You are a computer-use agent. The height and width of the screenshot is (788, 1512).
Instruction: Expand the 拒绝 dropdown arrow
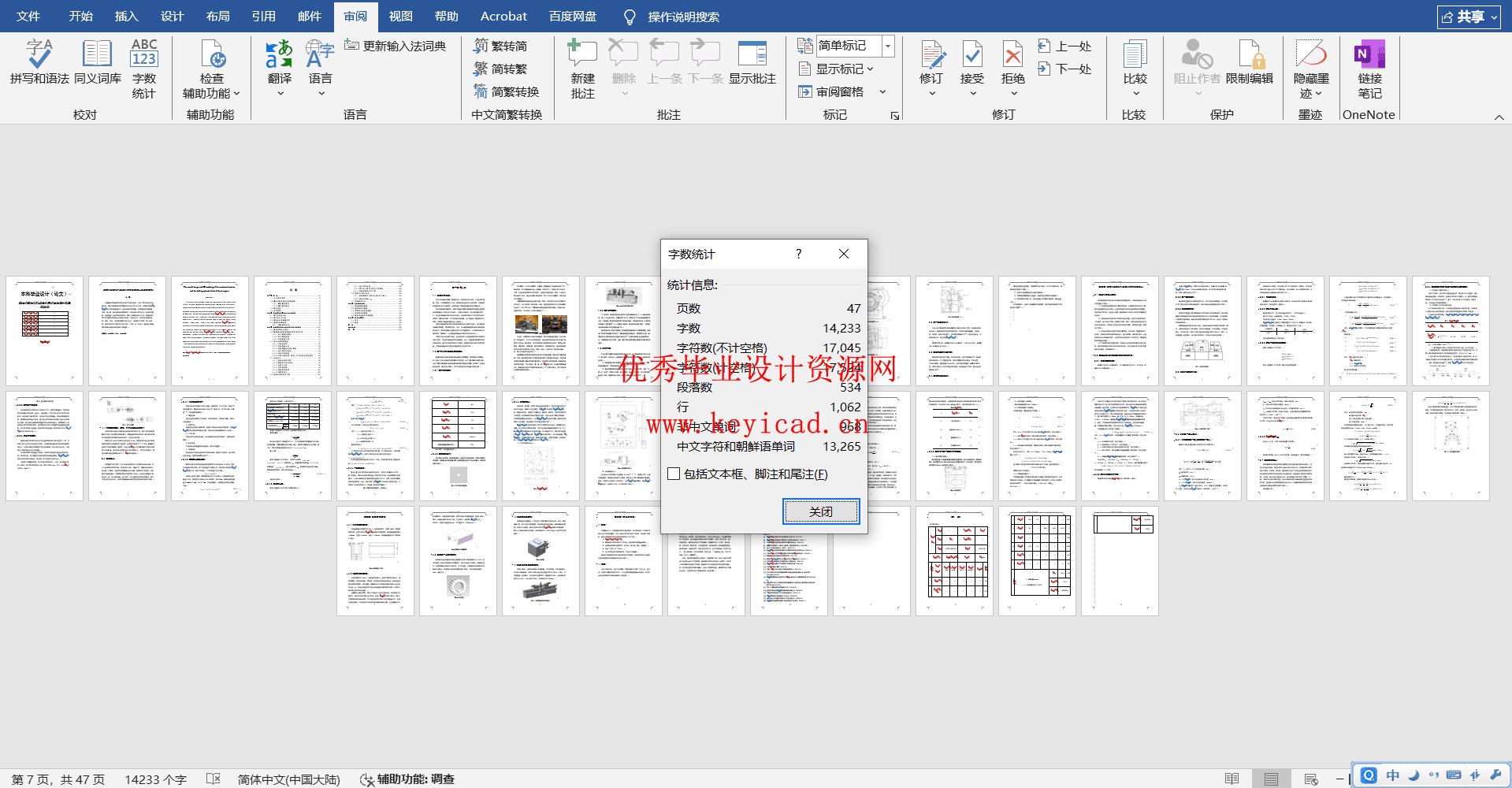(1013, 94)
